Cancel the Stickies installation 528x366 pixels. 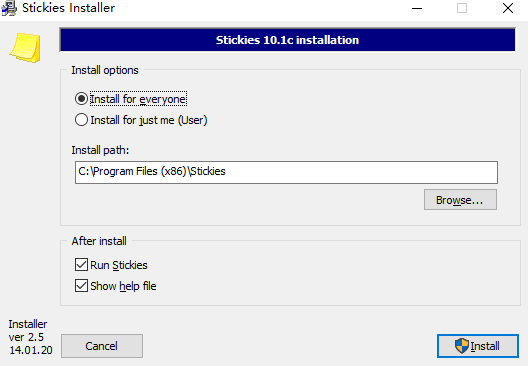coord(102,346)
